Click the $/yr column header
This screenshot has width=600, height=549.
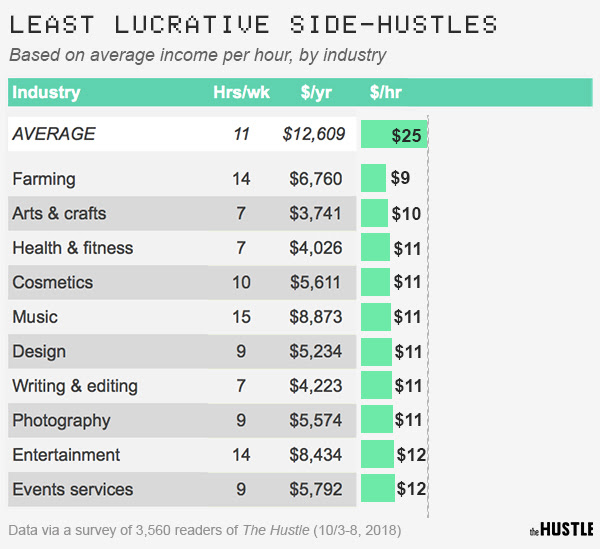[x=316, y=92]
